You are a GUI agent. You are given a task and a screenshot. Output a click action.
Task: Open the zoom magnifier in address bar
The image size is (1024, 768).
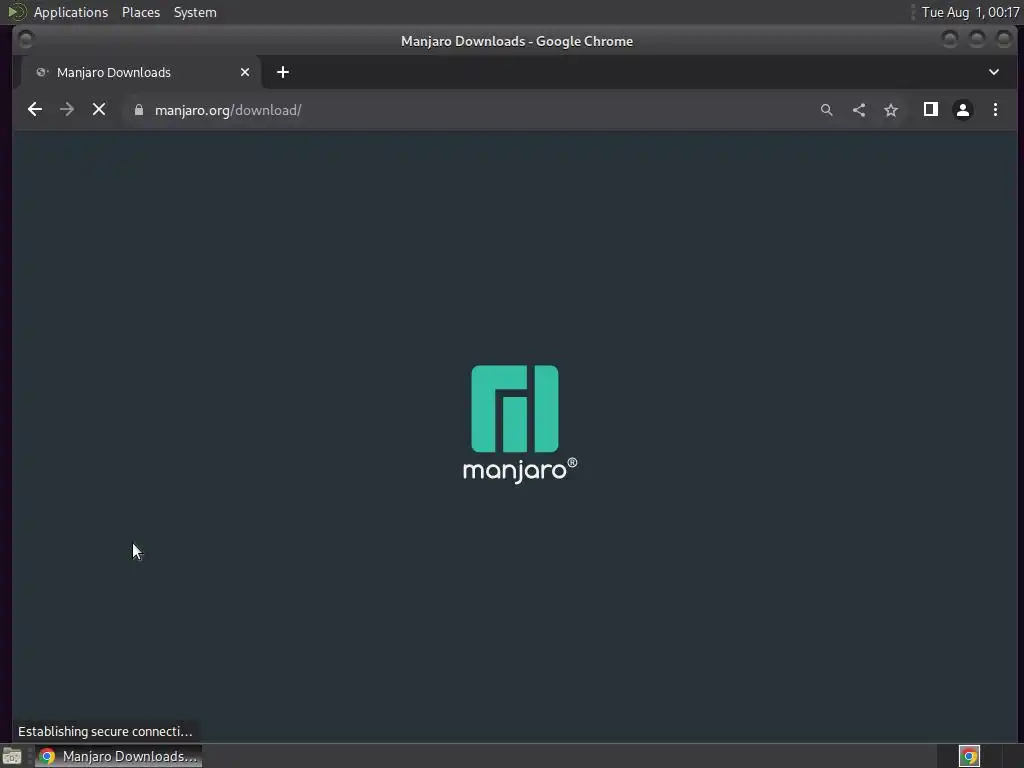pyautogui.click(x=827, y=110)
